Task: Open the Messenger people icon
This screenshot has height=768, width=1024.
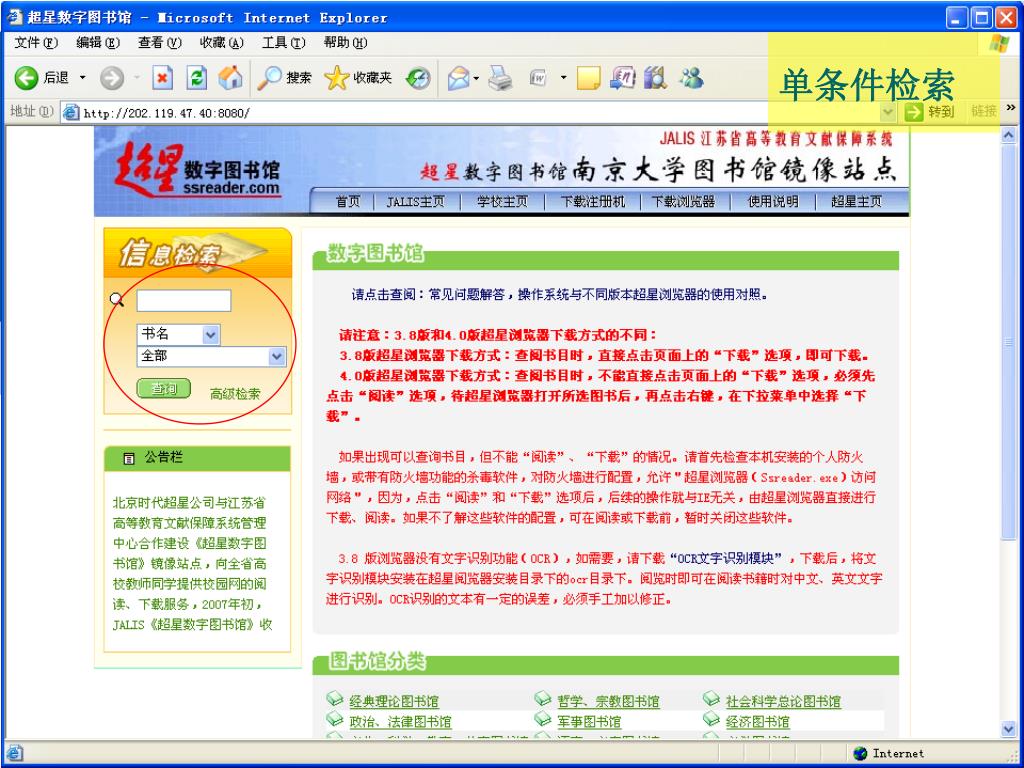Action: click(691, 78)
